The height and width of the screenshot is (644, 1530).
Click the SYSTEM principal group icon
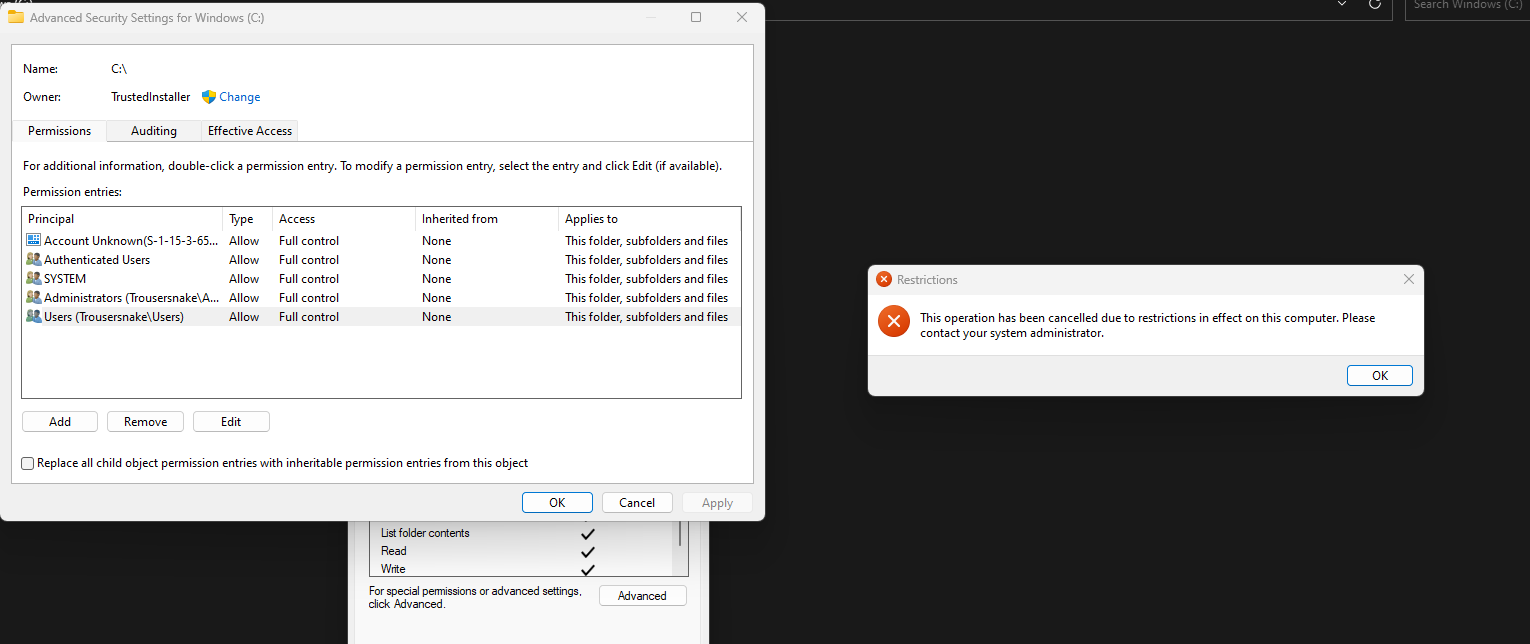(34, 279)
